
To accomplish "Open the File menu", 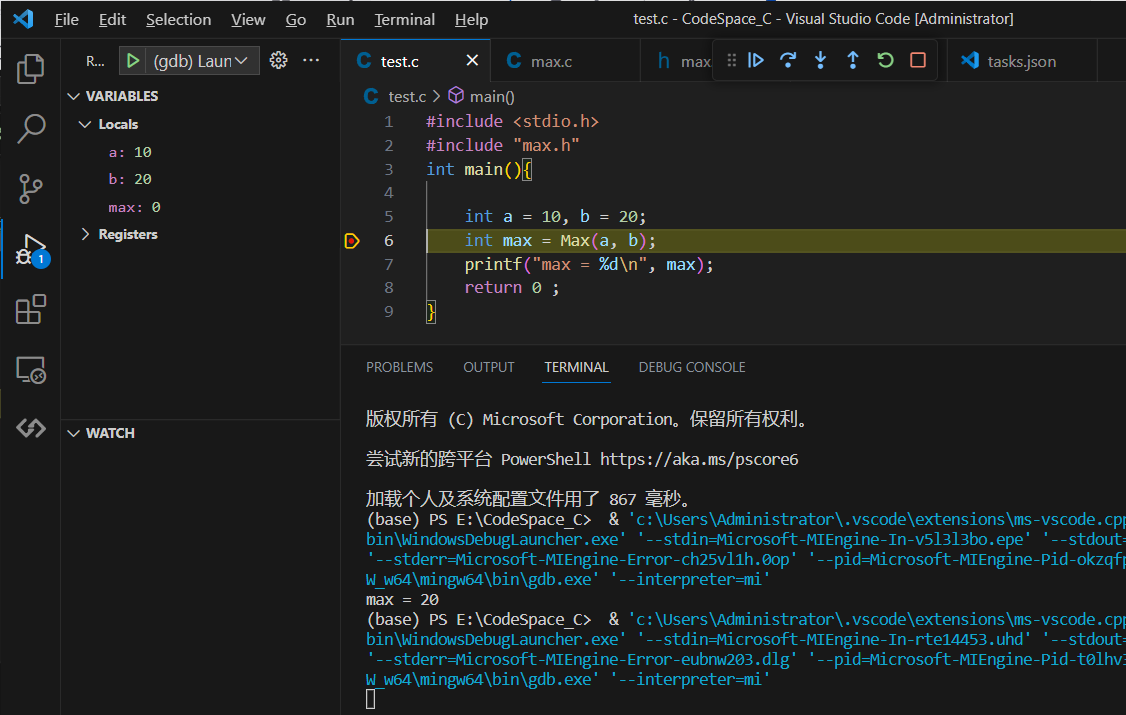I will coord(67,20).
